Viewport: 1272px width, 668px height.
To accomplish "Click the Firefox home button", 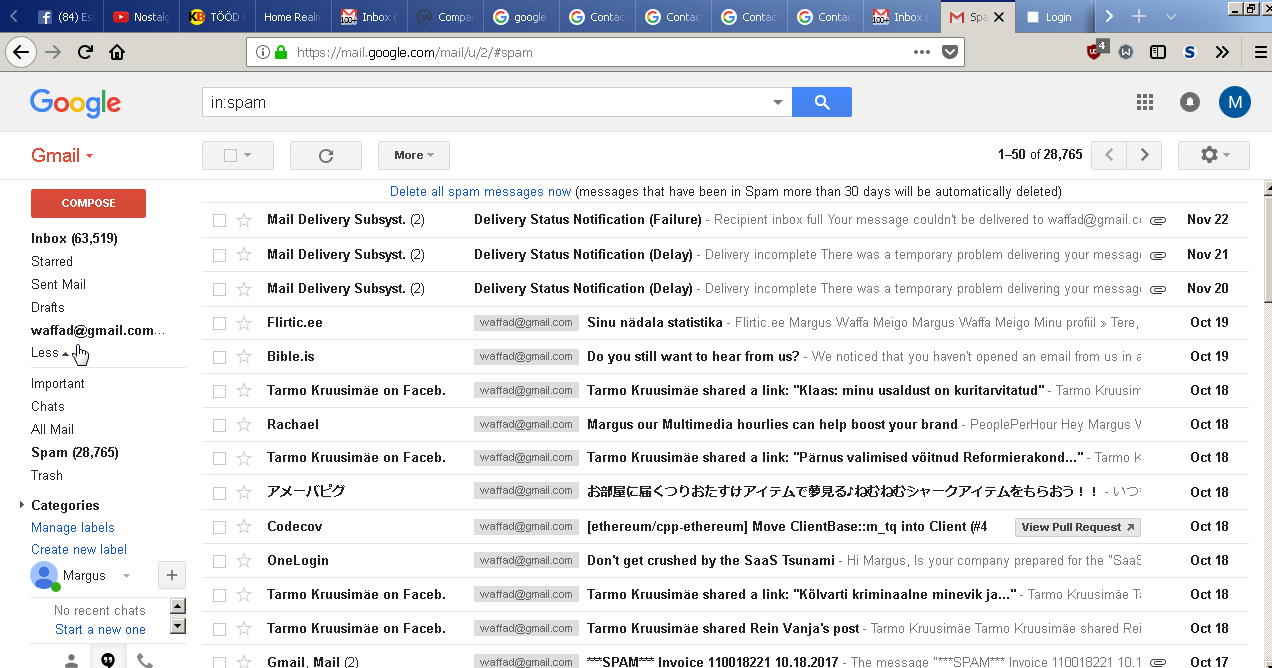I will click(117, 52).
